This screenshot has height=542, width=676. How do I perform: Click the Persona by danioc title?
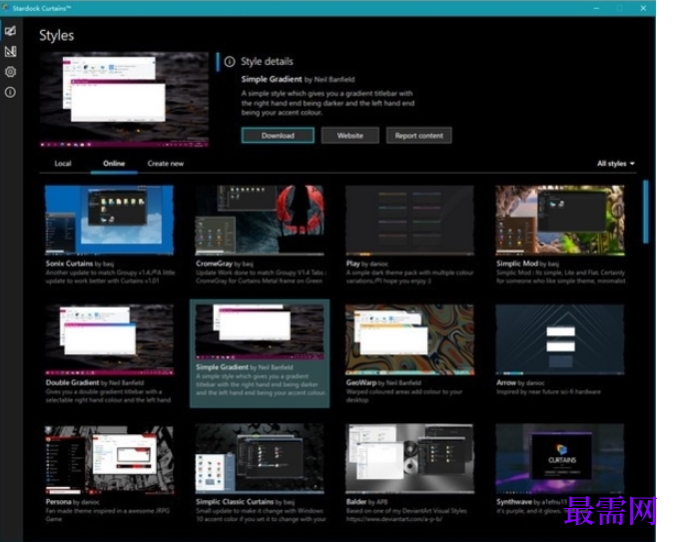tap(72, 502)
